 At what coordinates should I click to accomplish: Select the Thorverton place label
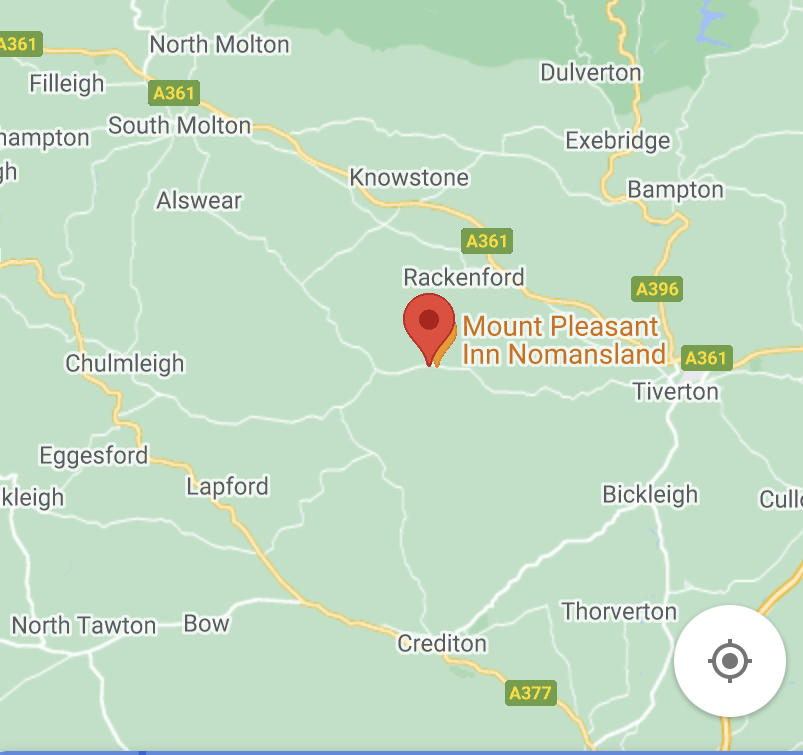(619, 611)
